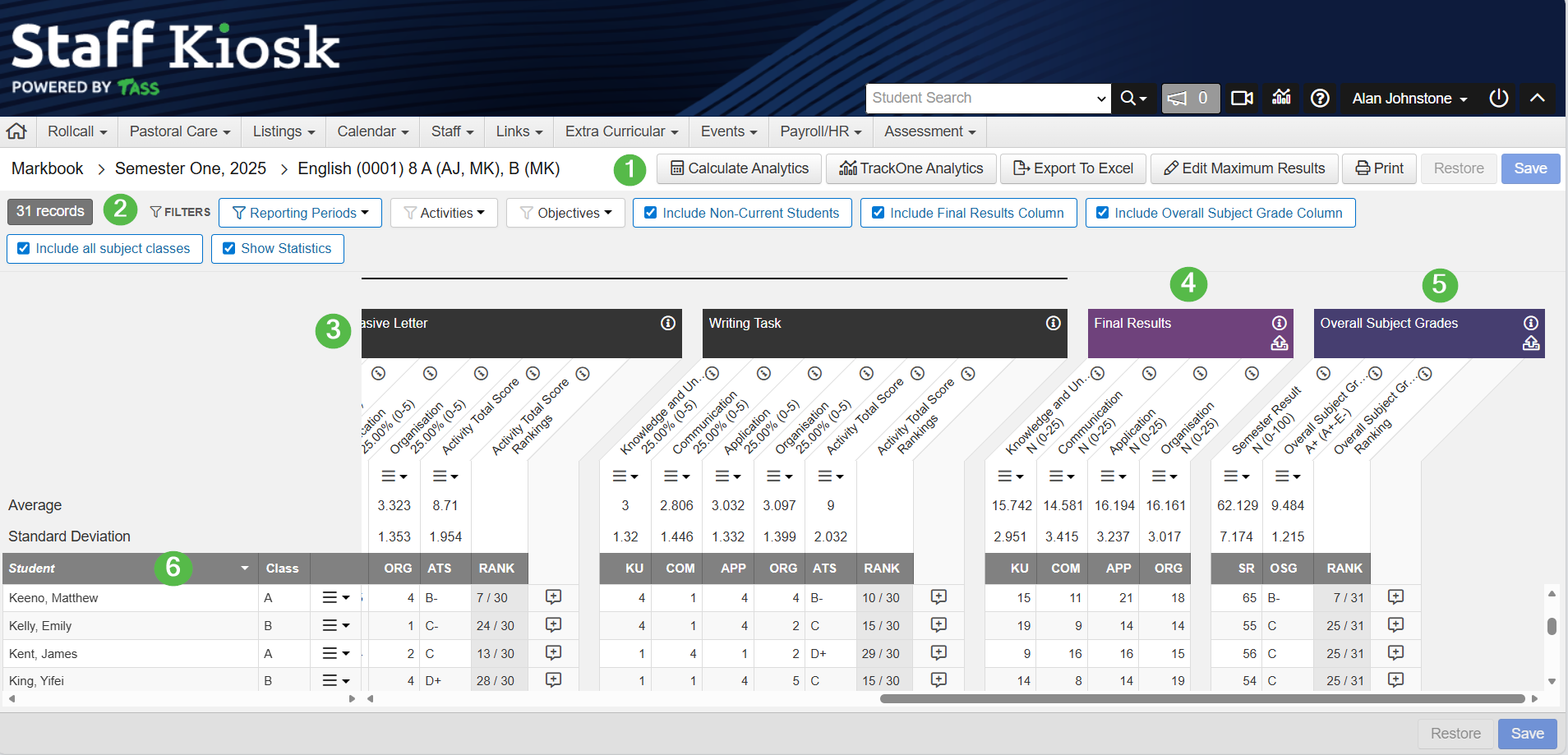
Task: Click the analytics chart icon in header
Action: point(1281,98)
